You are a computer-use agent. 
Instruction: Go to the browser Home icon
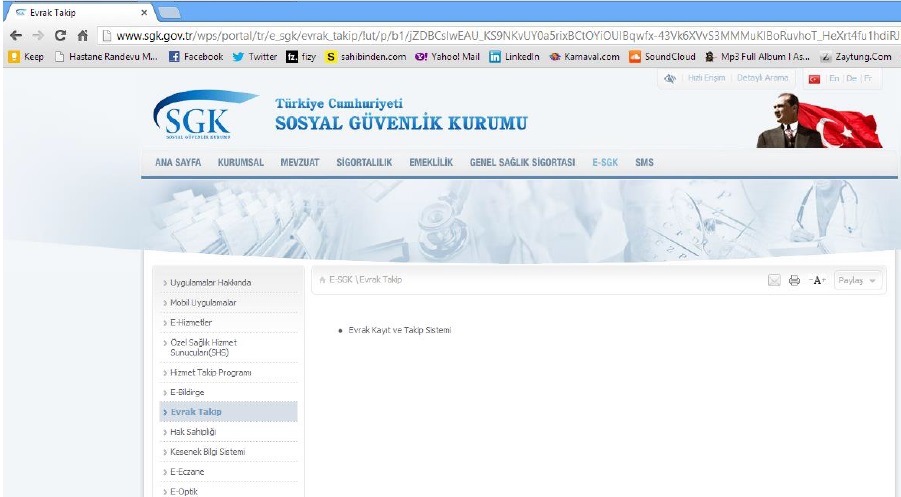pos(83,36)
